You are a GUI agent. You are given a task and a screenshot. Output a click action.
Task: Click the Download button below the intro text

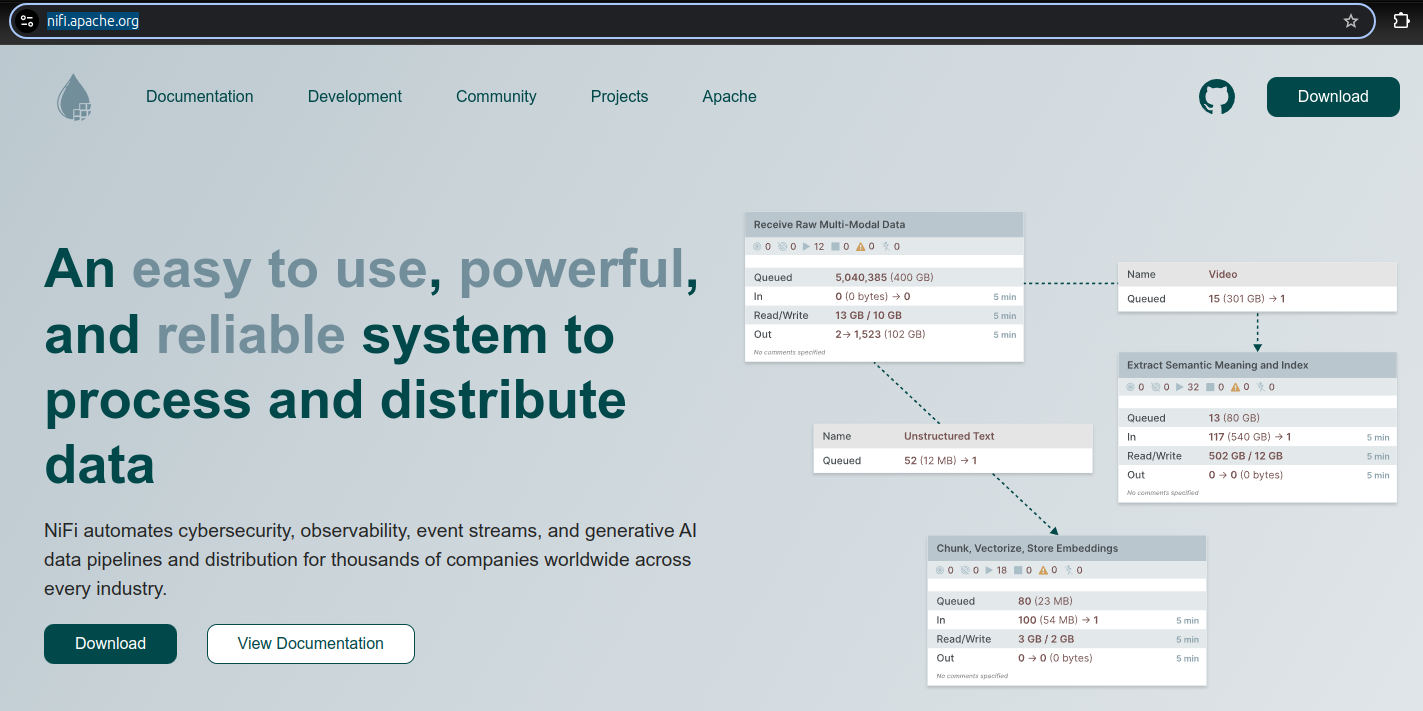pos(110,644)
